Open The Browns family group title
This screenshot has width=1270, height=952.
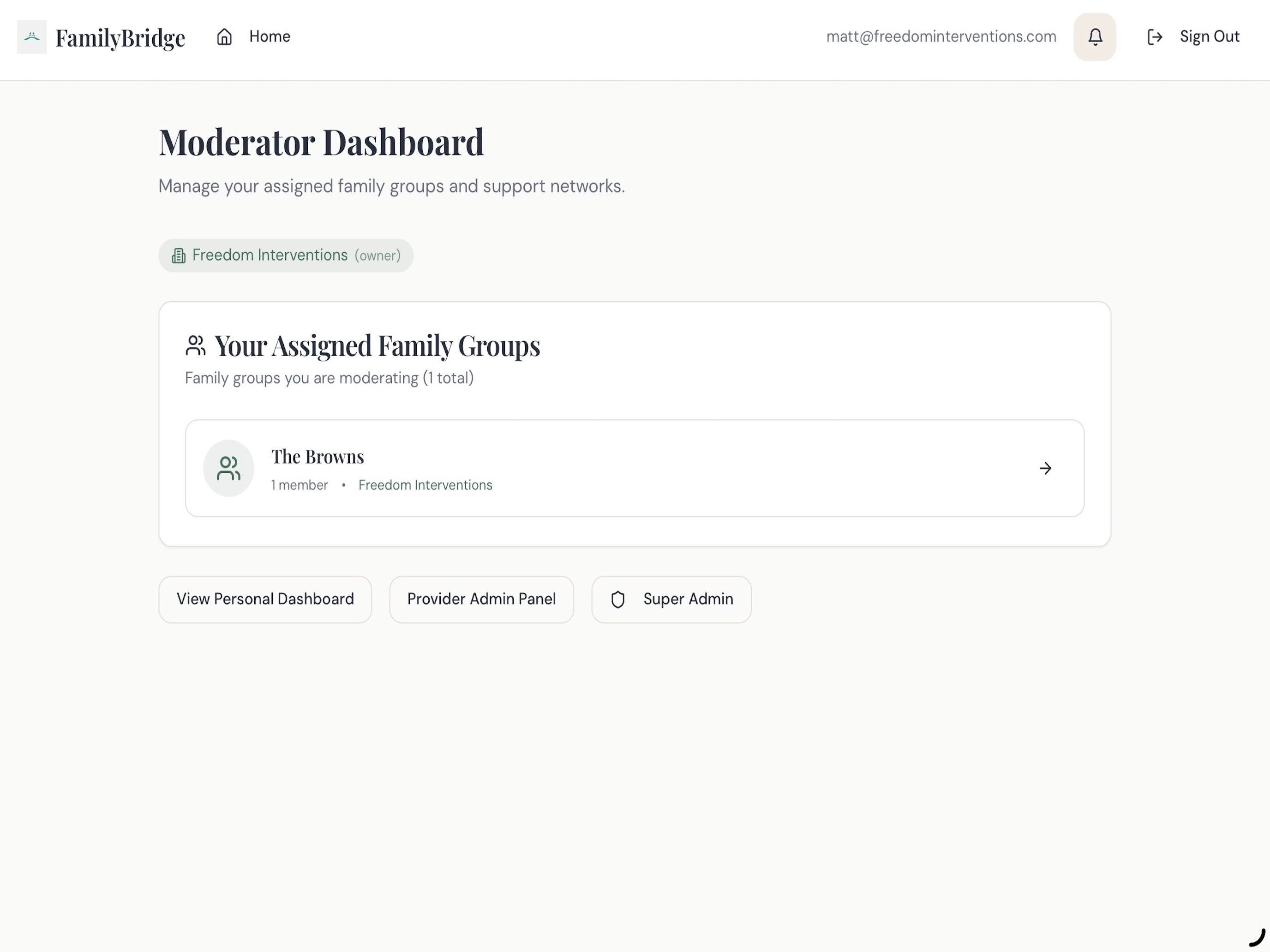pos(317,457)
